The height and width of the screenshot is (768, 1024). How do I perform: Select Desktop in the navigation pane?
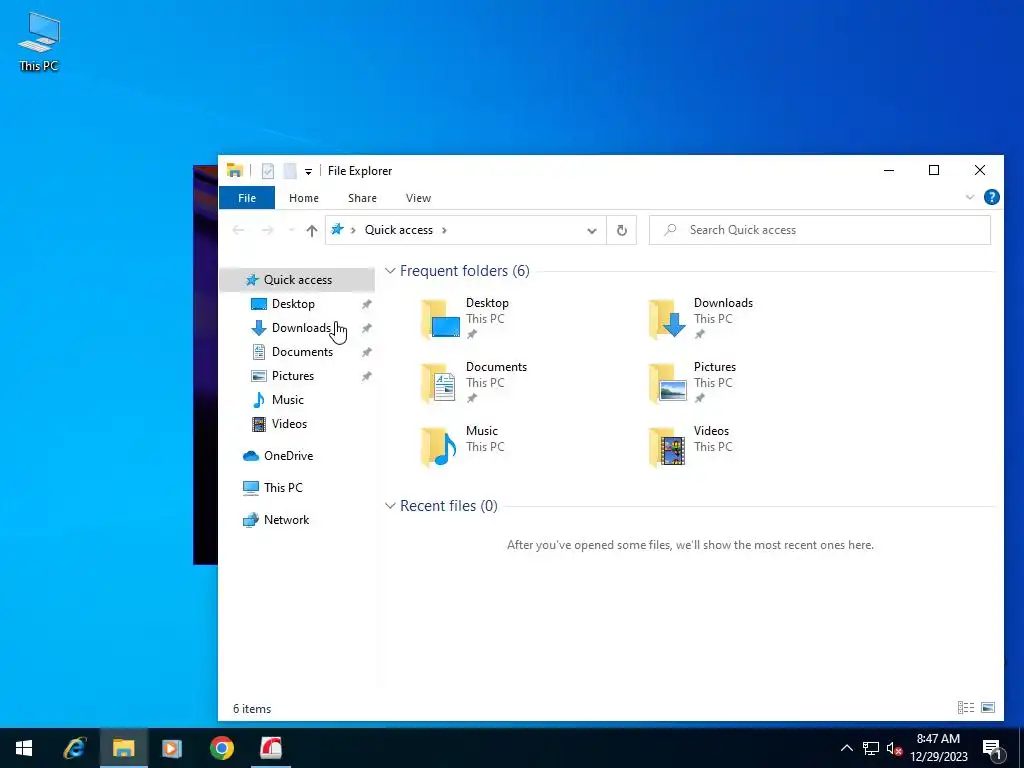293,304
